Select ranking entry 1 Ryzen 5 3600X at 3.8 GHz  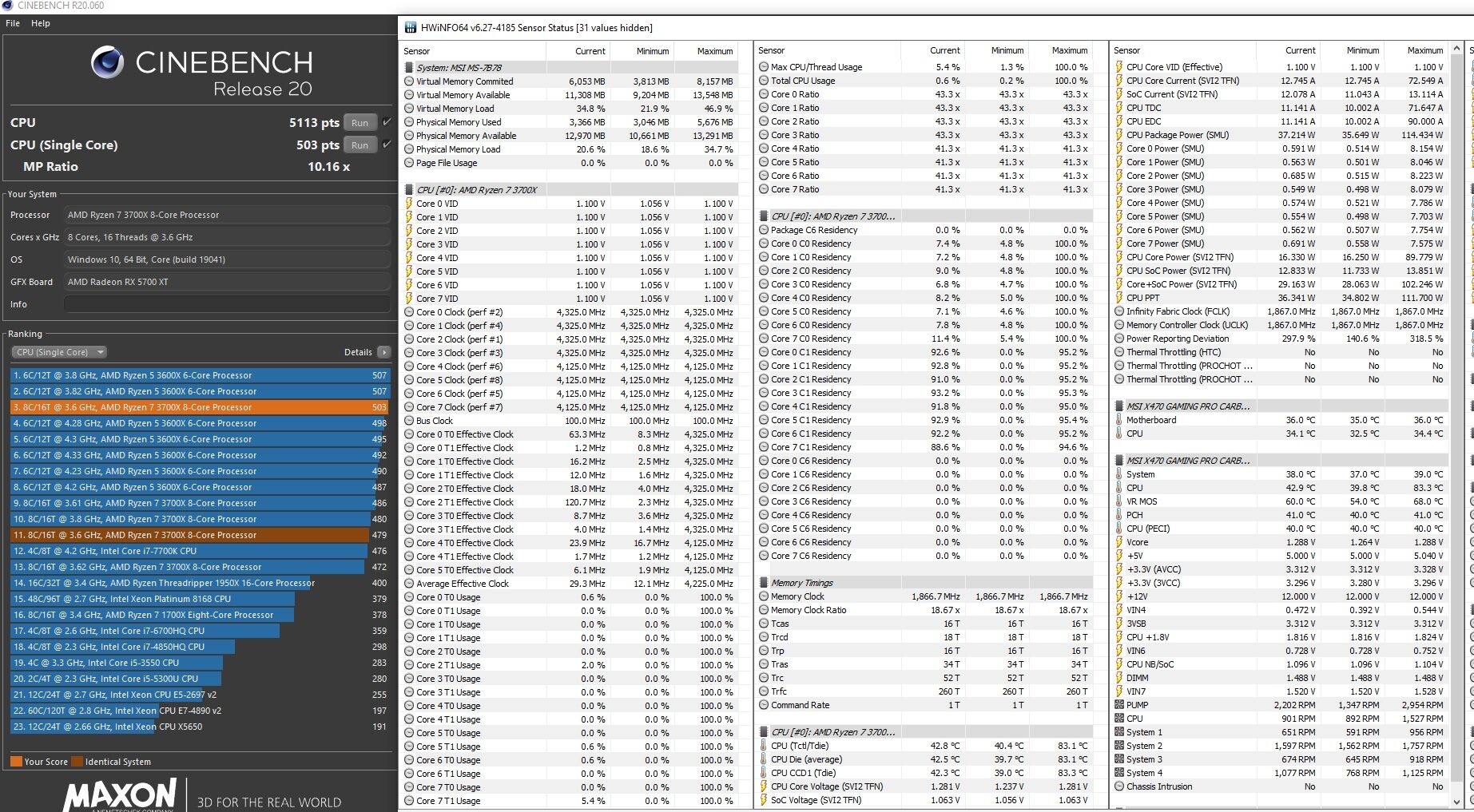[200, 375]
